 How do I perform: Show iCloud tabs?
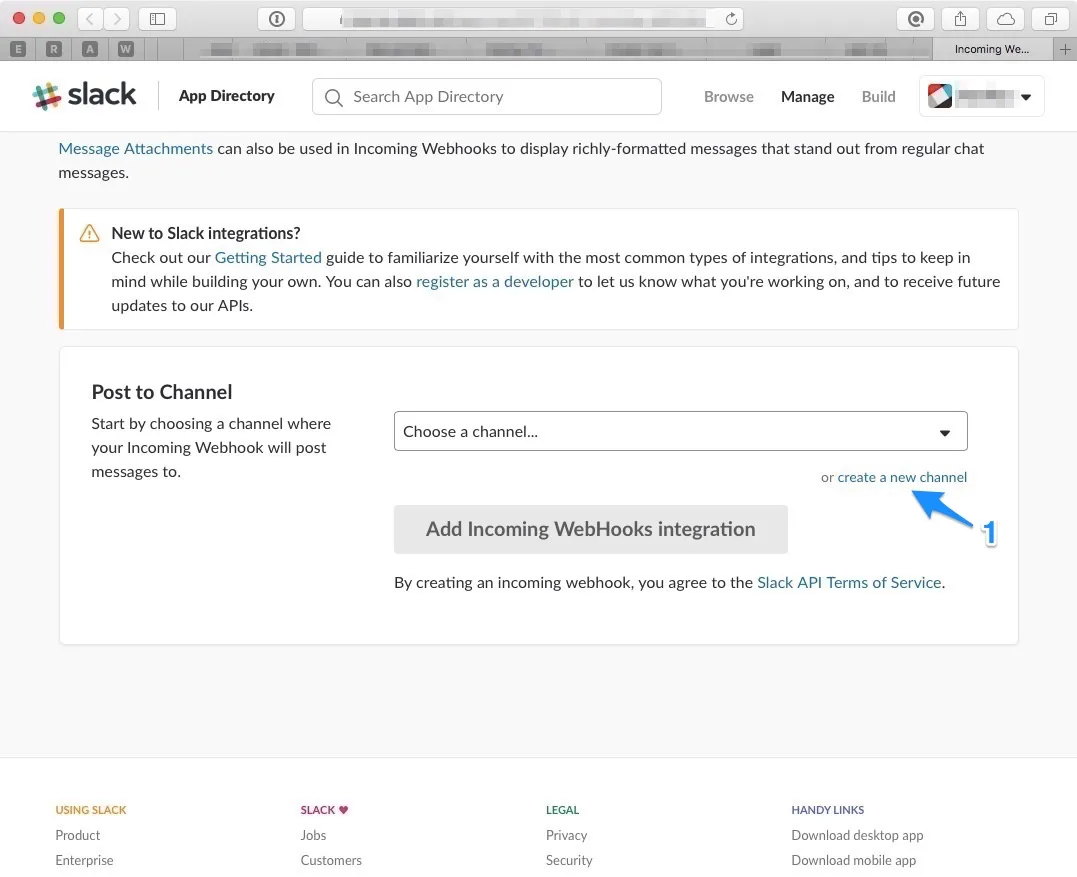(x=1006, y=19)
